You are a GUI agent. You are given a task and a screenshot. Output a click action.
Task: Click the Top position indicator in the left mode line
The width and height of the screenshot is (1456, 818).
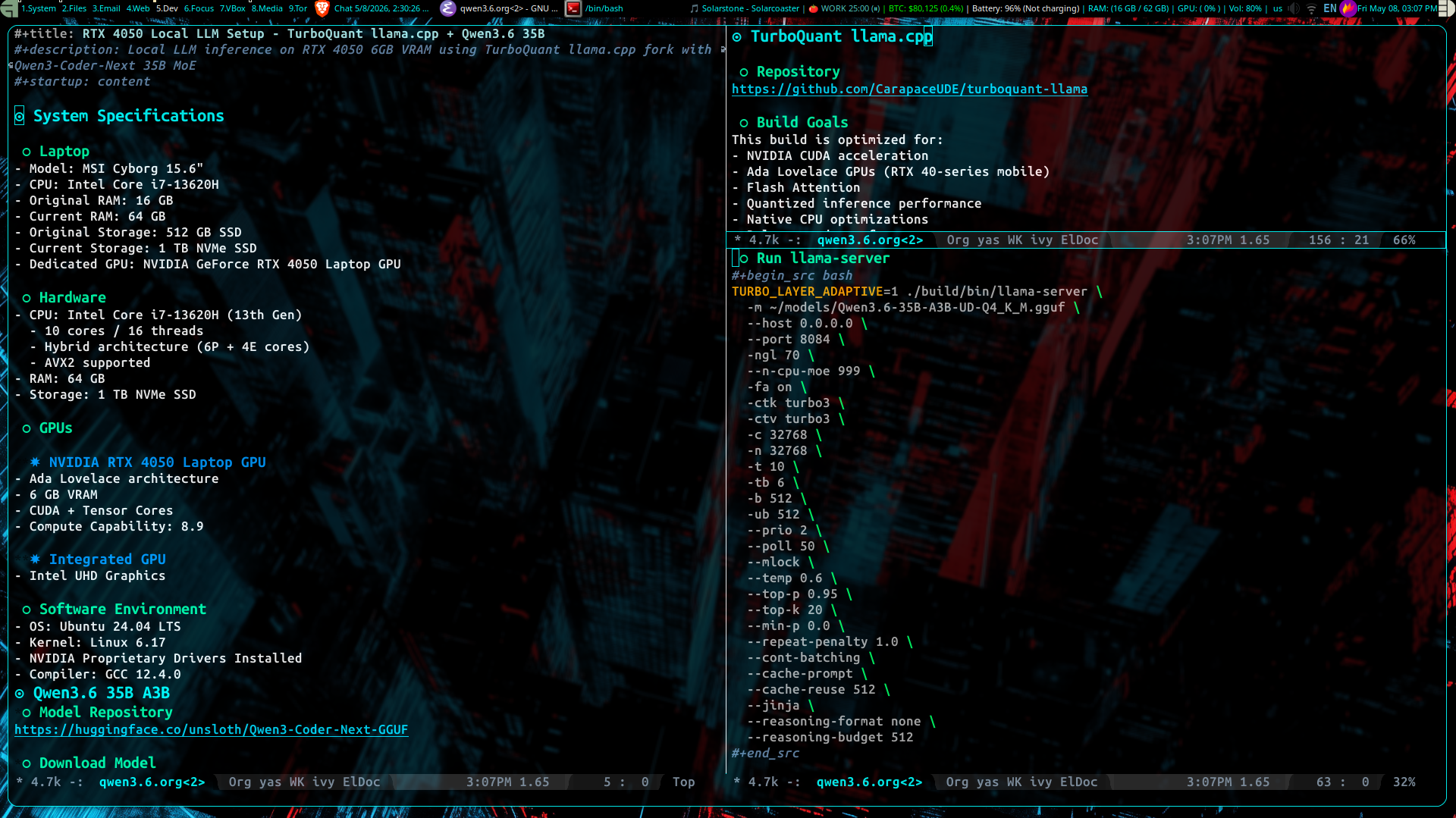click(683, 782)
